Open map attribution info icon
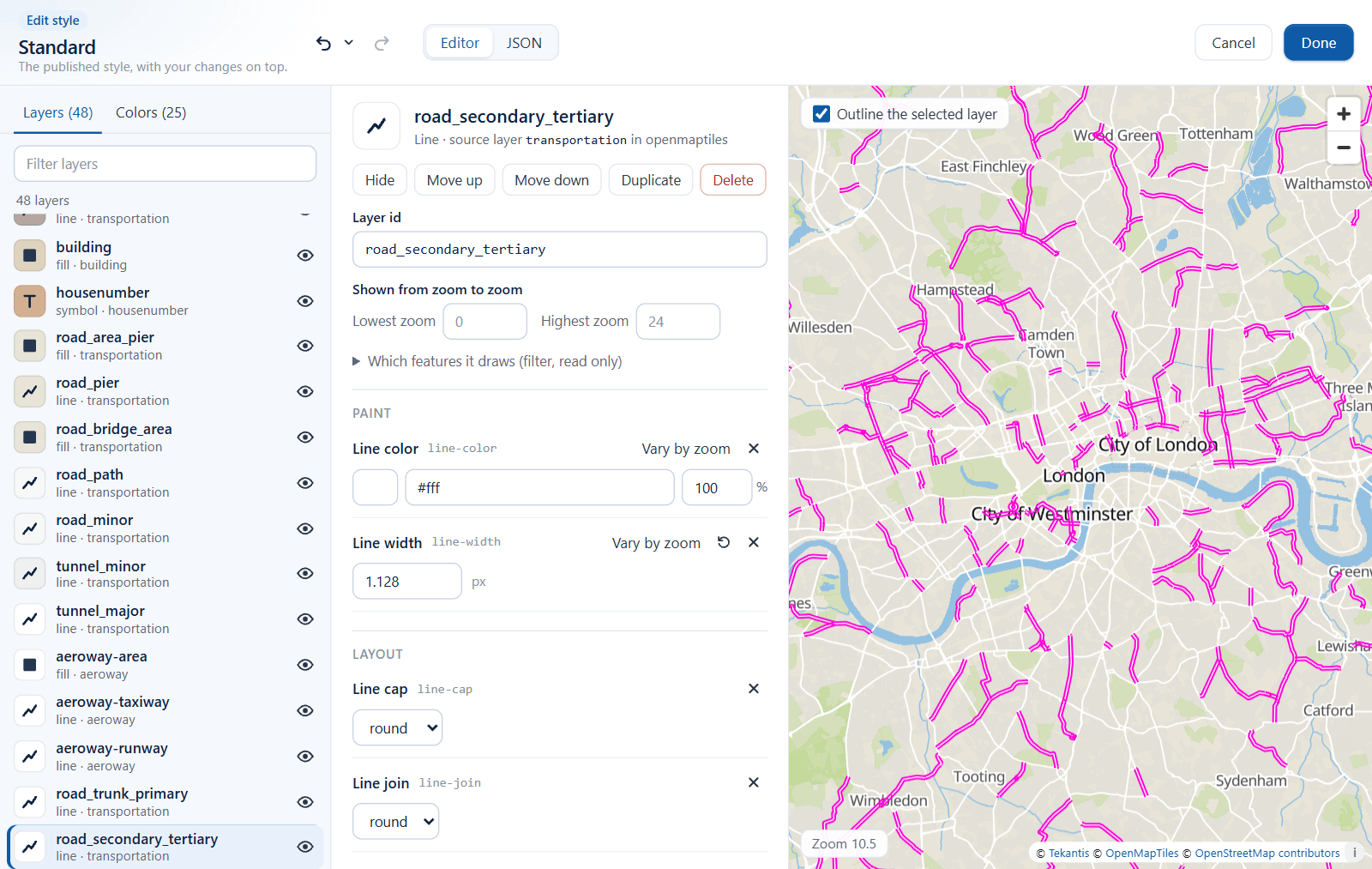1372x869 pixels. pyautogui.click(x=1355, y=853)
